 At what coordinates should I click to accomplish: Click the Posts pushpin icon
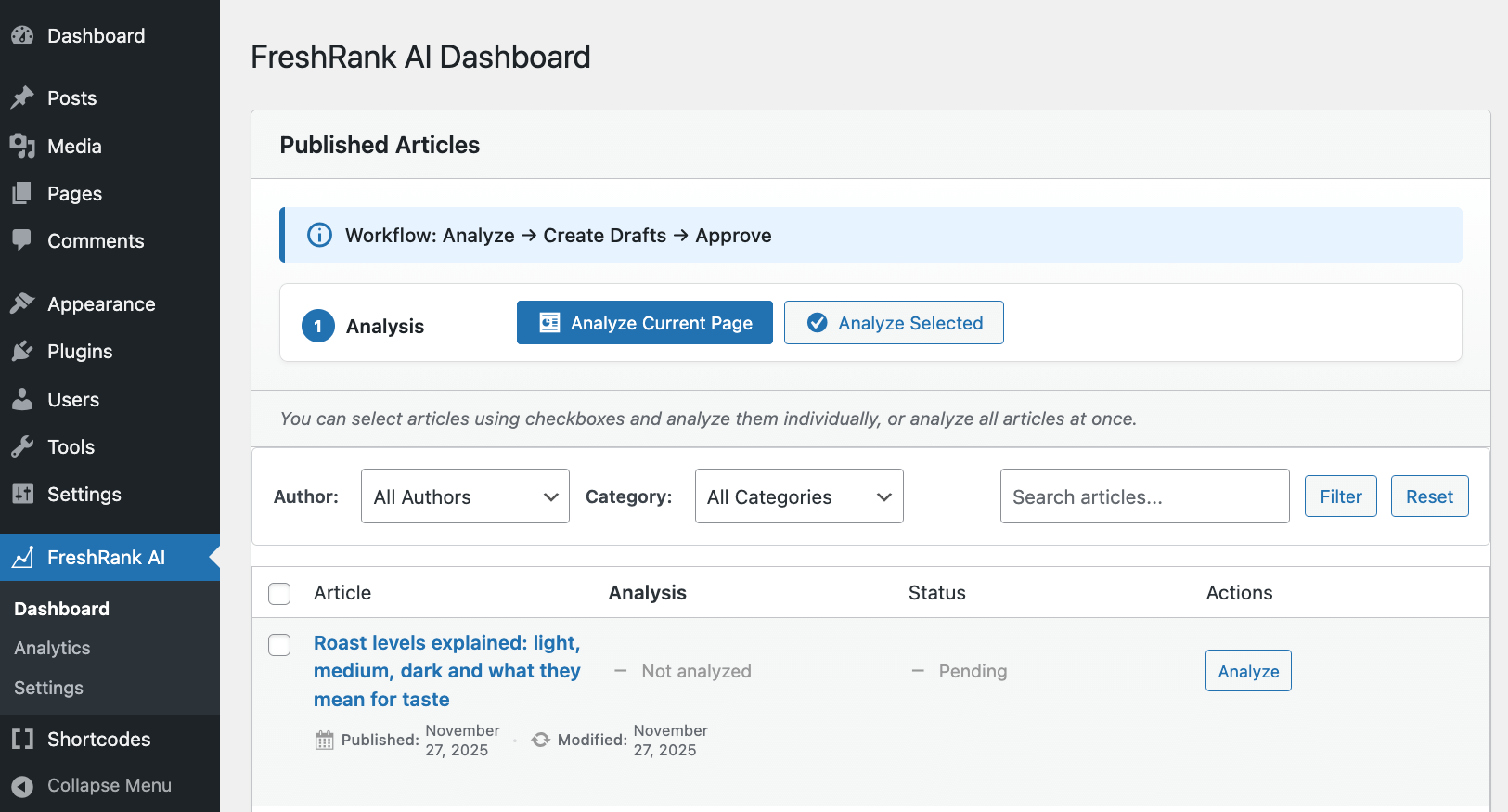[x=22, y=98]
